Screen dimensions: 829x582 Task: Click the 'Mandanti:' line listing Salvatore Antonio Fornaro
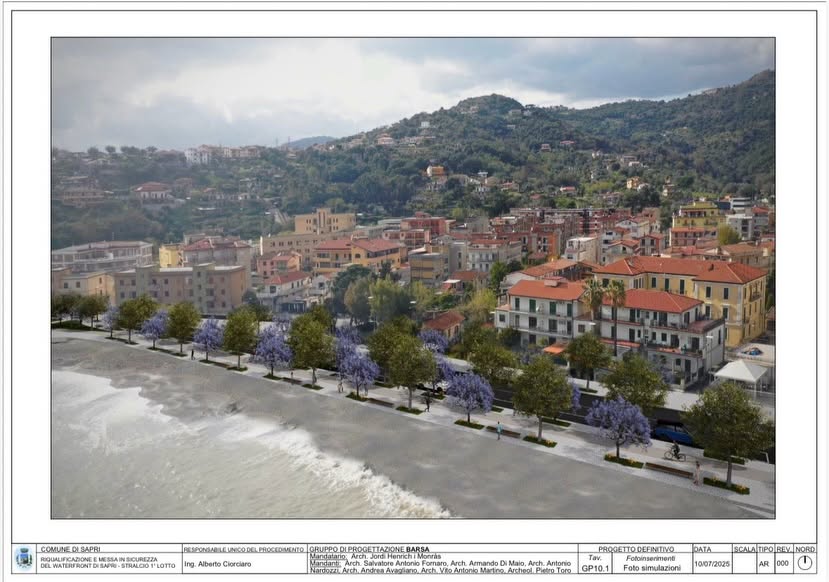coord(440,563)
